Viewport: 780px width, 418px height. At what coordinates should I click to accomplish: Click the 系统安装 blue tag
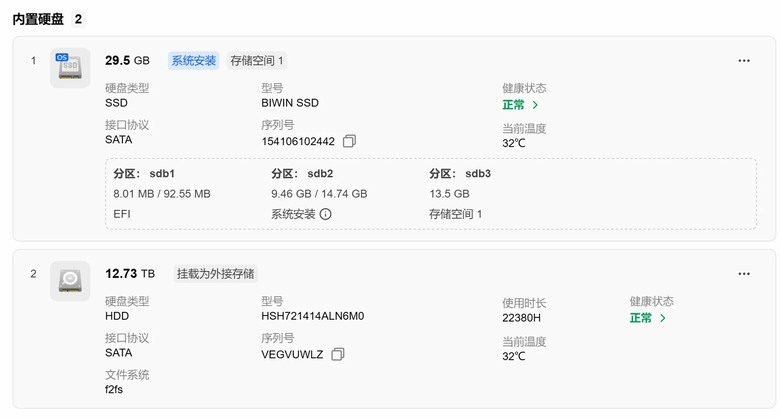tap(194, 61)
